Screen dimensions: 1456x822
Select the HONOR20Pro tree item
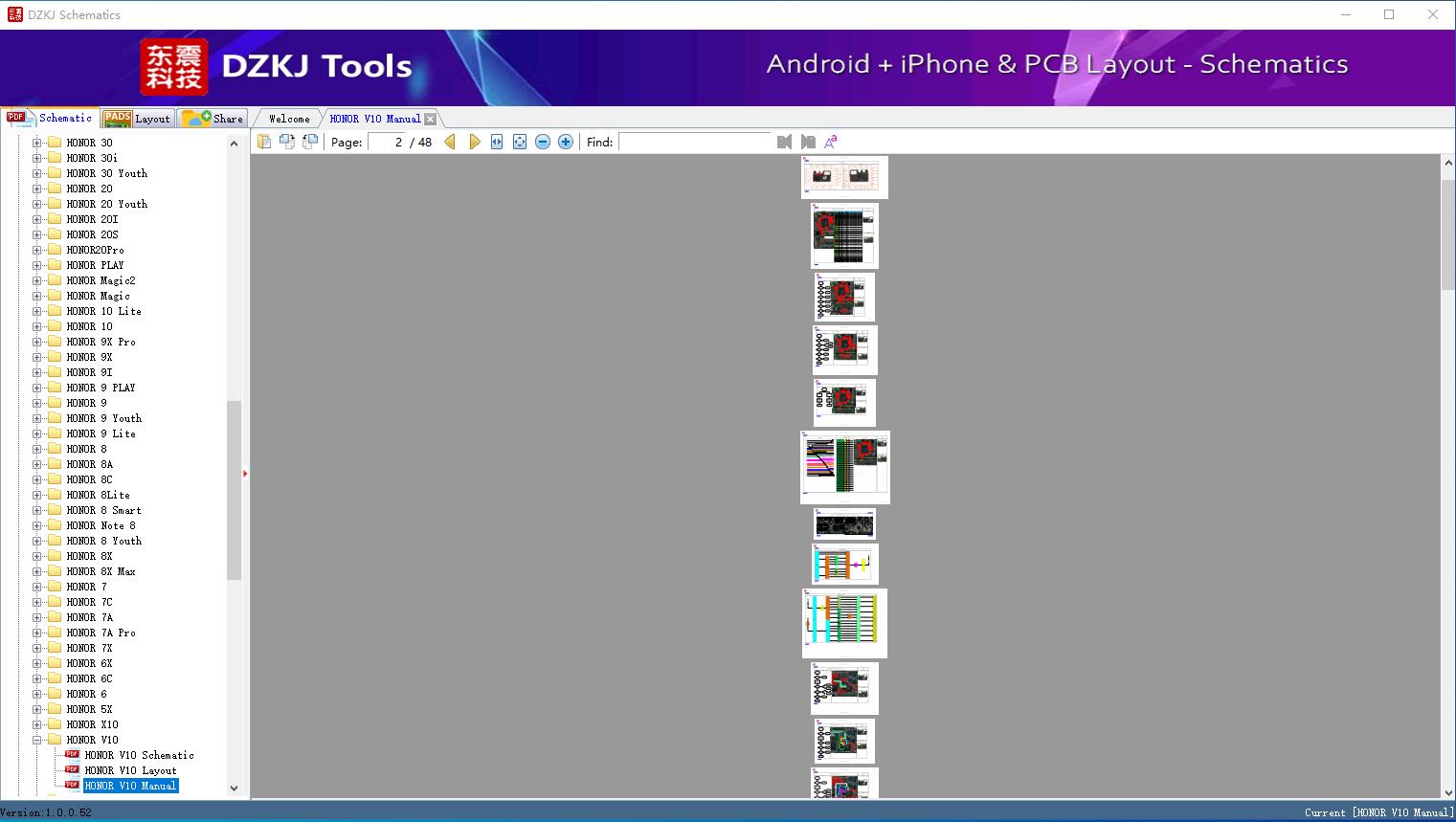pyautogui.click(x=95, y=250)
